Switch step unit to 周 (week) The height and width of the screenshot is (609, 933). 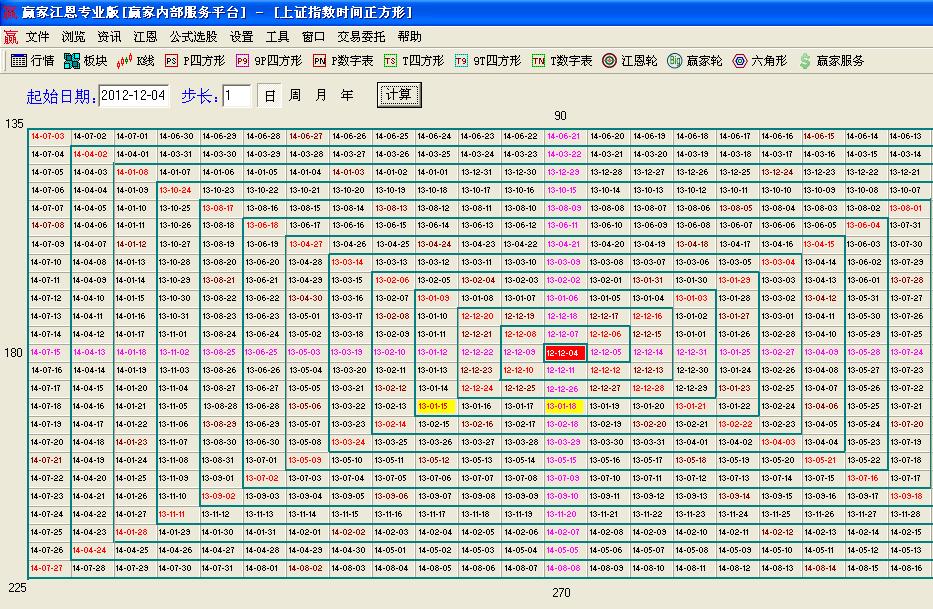(295, 96)
